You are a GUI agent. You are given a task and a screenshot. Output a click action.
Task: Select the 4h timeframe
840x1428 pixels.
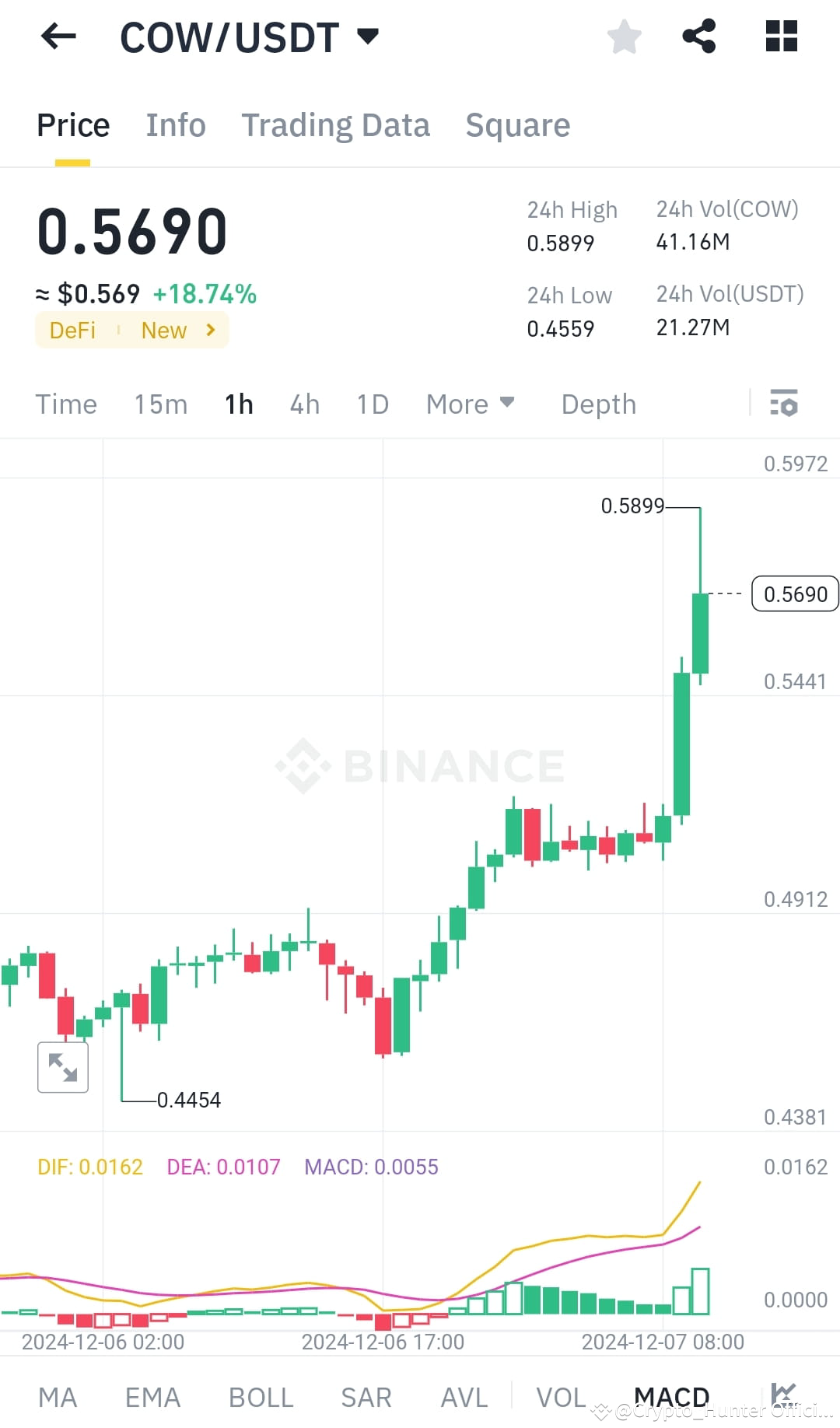point(304,404)
